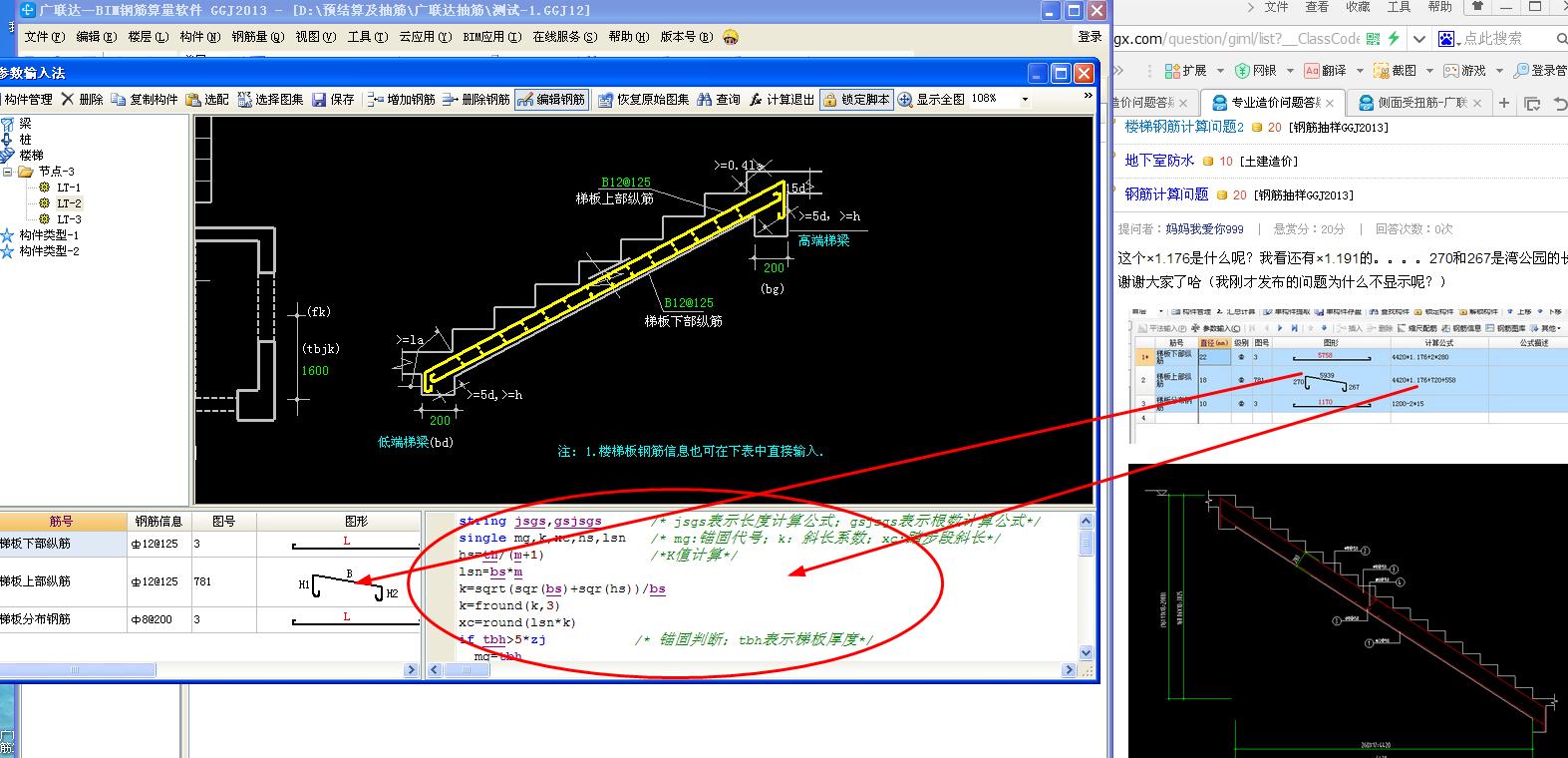This screenshot has height=758, width=1568.
Task: Switch to 专业造价问题答疑 browser tab
Action: tap(1274, 103)
